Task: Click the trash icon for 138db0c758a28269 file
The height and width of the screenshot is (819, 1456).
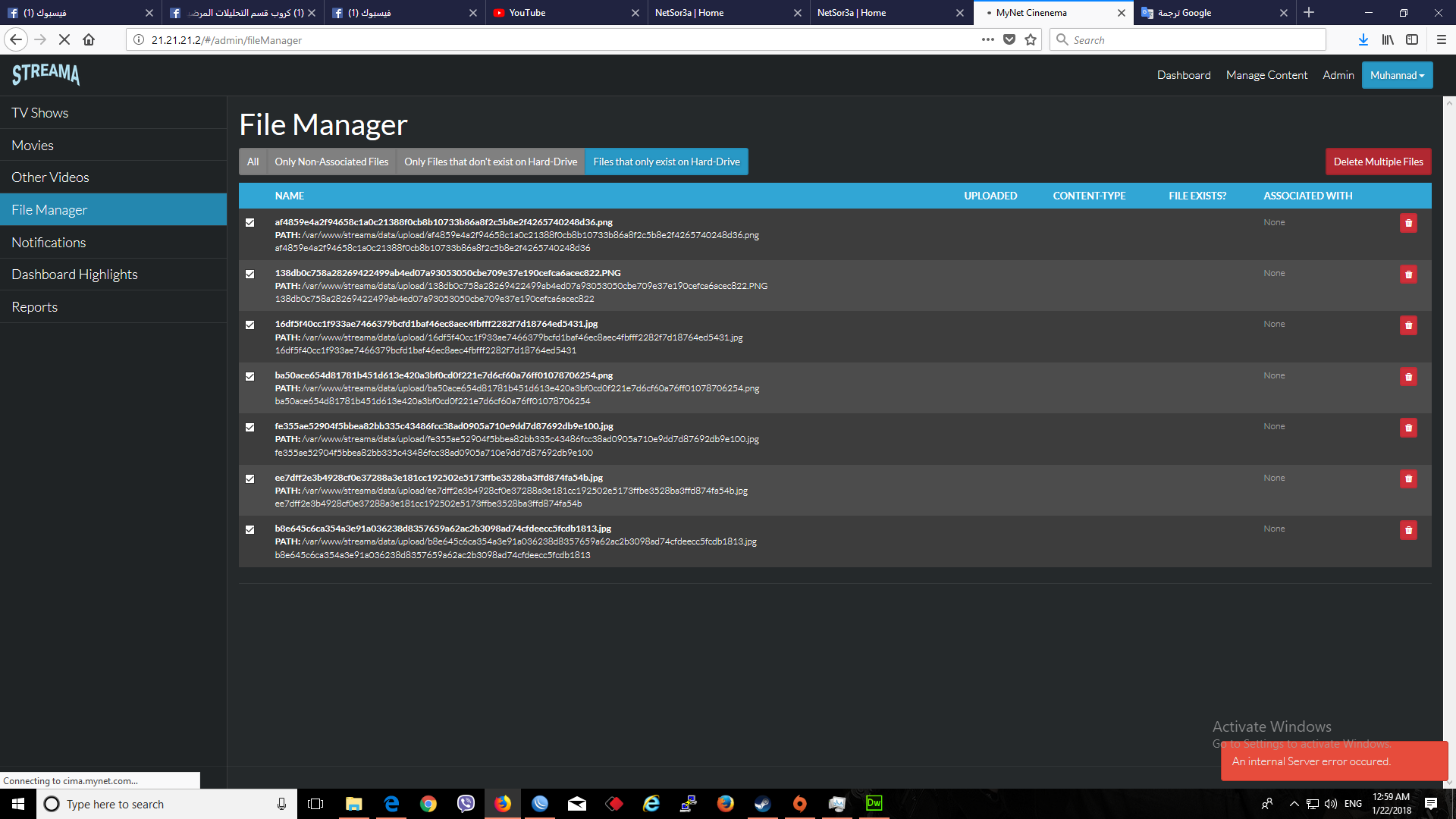Action: (1408, 274)
